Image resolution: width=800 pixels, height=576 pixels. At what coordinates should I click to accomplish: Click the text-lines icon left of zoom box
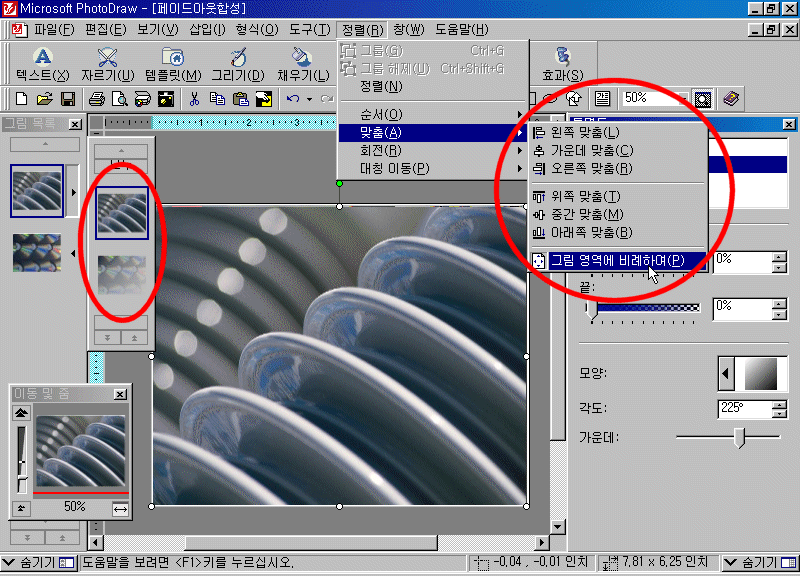click(x=602, y=98)
